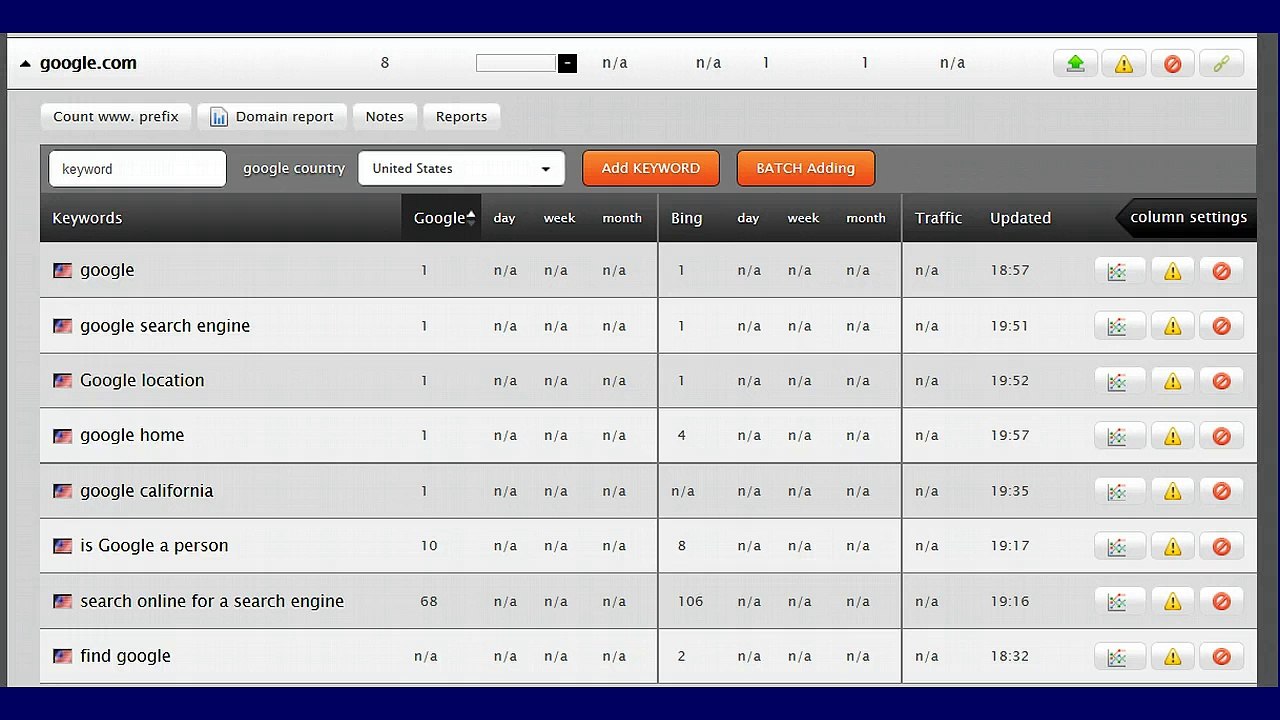Screen dimensions: 1280x720
Task: Click green upload arrow for google.com domain
Action: coord(1075,63)
